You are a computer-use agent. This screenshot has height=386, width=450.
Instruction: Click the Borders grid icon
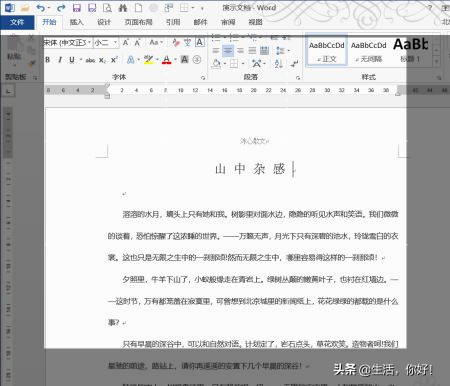tap(234, 63)
